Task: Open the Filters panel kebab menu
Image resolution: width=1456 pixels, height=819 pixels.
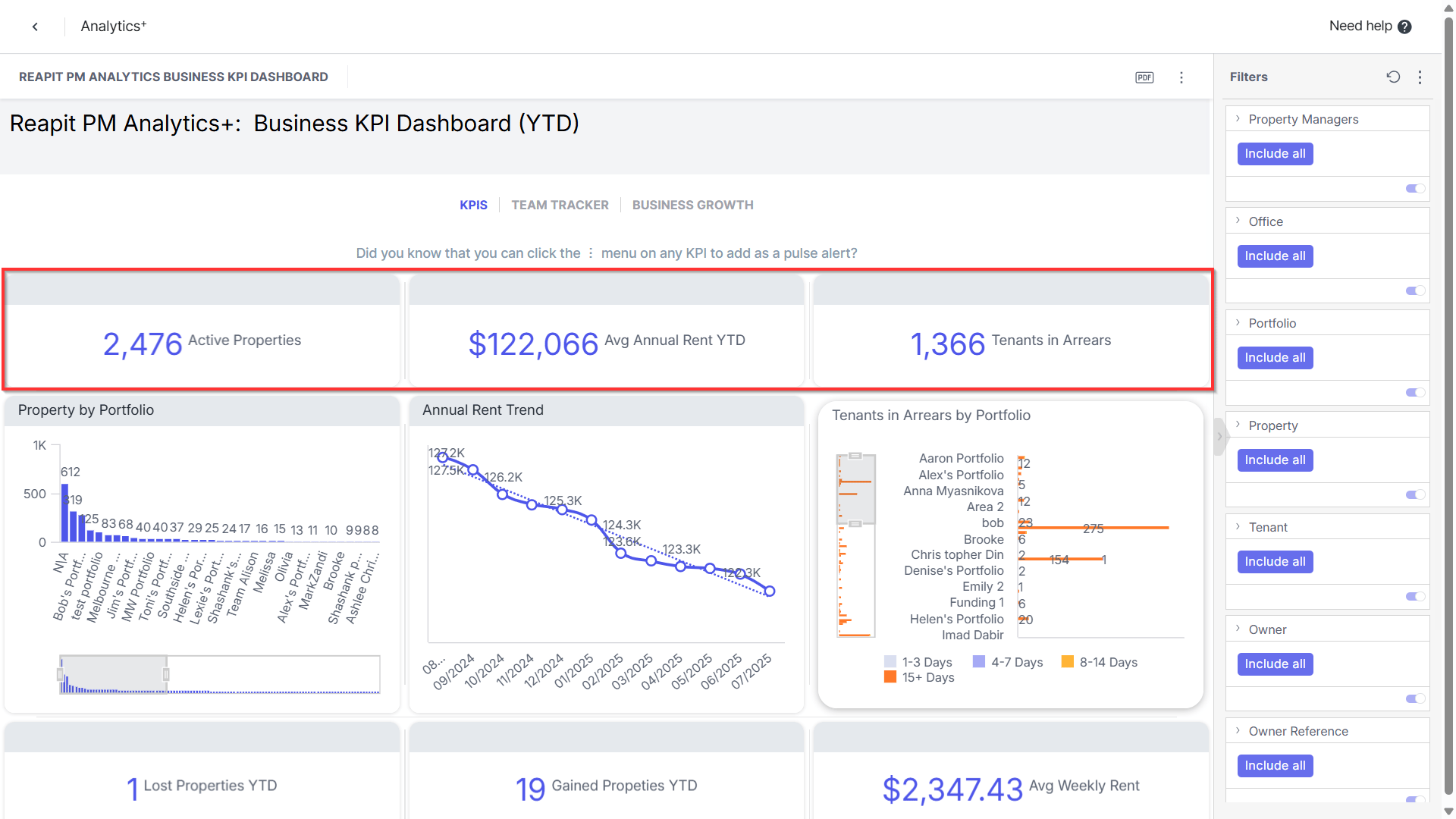Action: [1420, 77]
